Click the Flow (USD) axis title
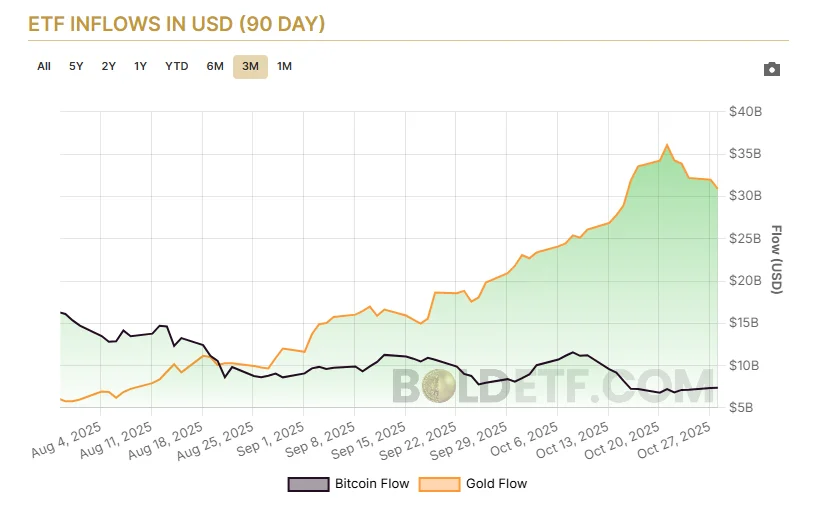The width and height of the screenshot is (818, 506). pyautogui.click(x=777, y=260)
